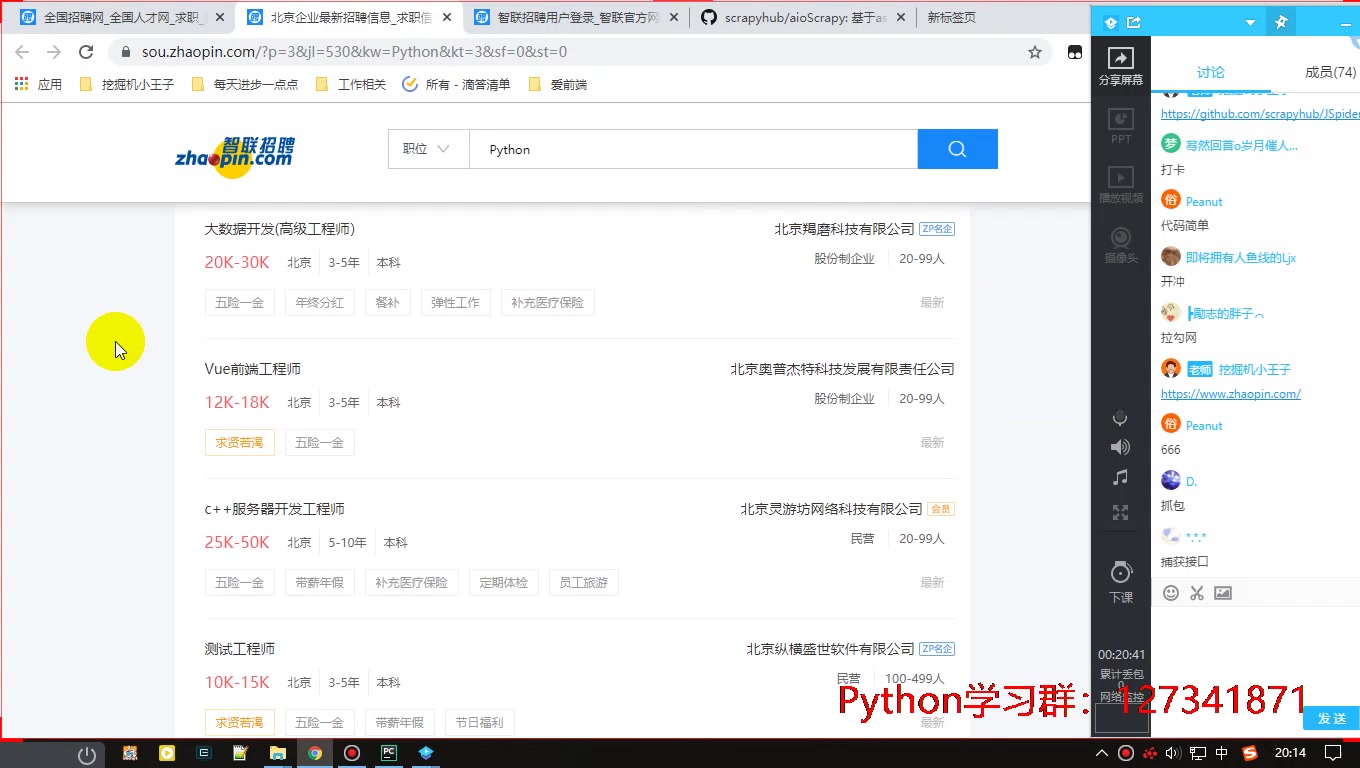Open the 爱前端 bookmark folder
The height and width of the screenshot is (768, 1360).
[558, 84]
